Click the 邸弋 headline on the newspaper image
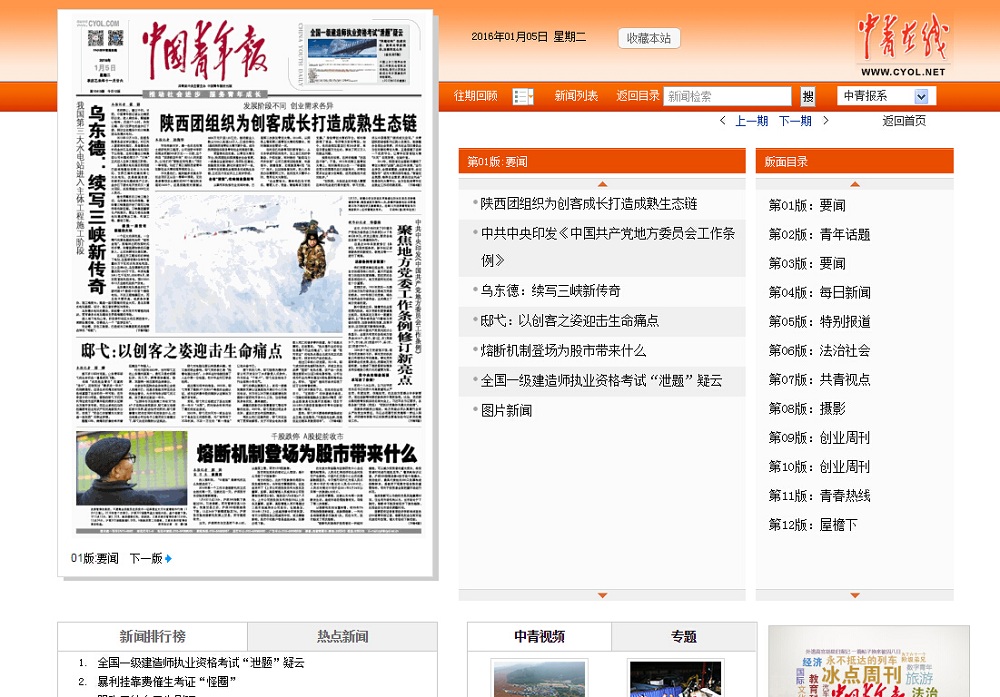1000x697 pixels. 182,351
